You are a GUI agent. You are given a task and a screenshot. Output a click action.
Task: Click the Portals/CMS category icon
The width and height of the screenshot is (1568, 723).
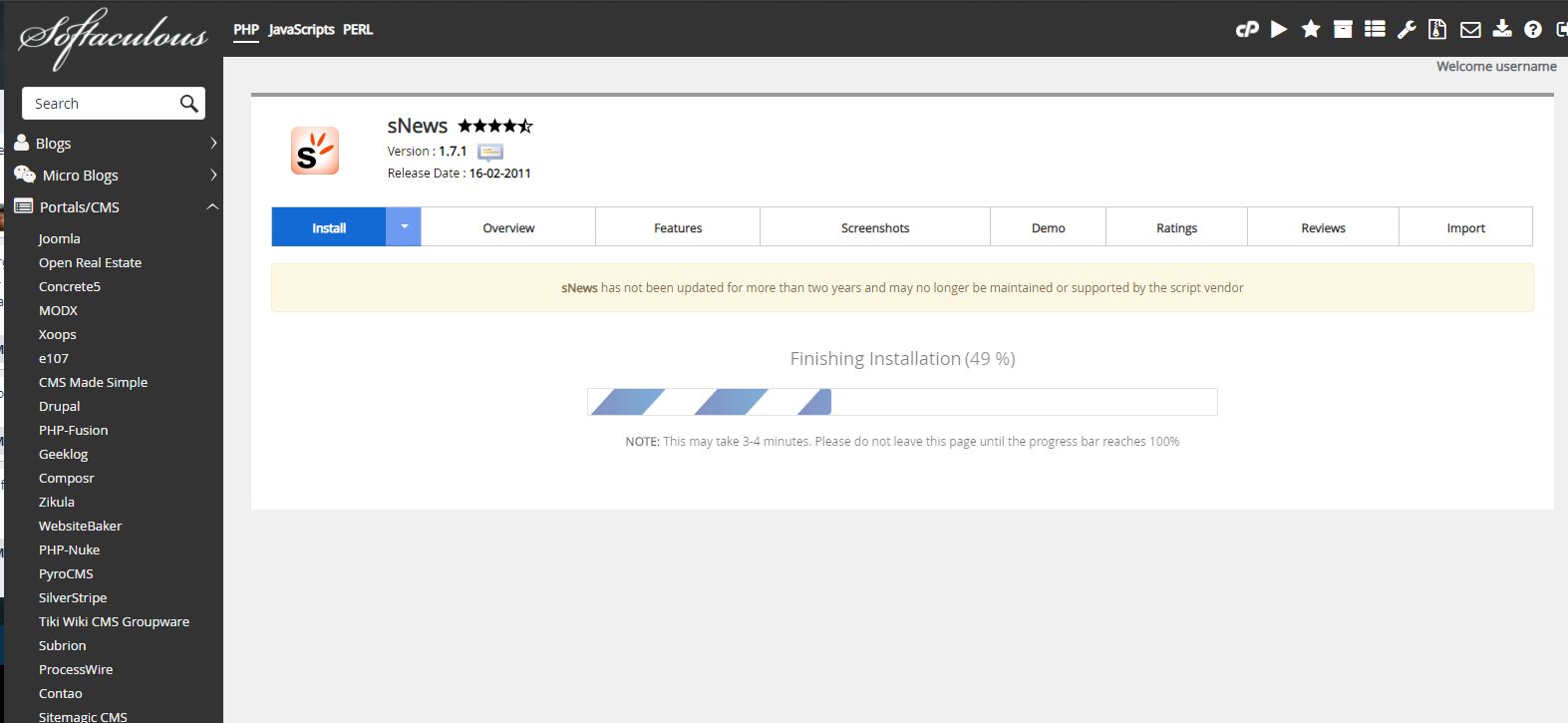coord(24,206)
